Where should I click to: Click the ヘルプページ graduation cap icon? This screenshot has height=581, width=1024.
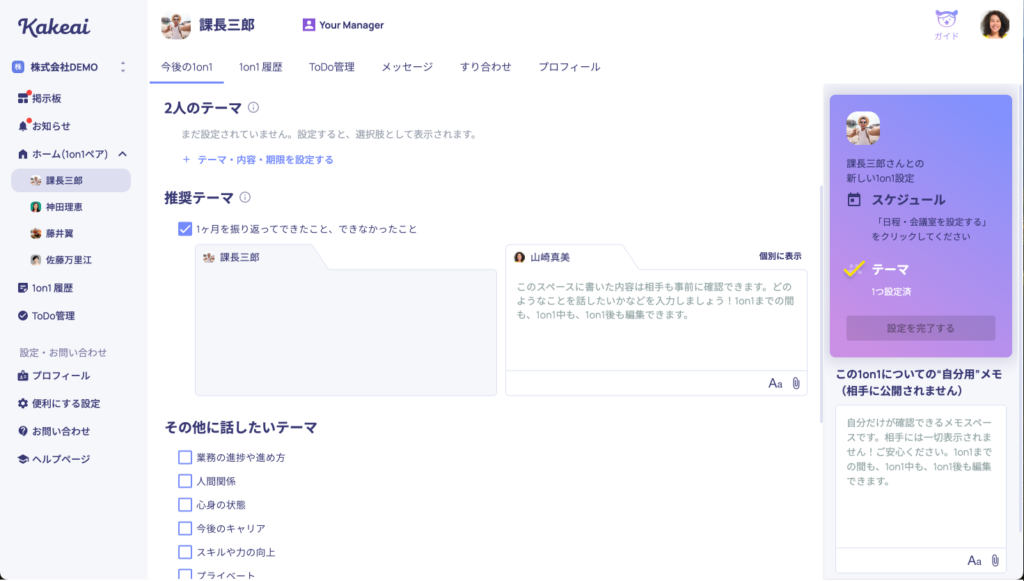click(x=23, y=459)
